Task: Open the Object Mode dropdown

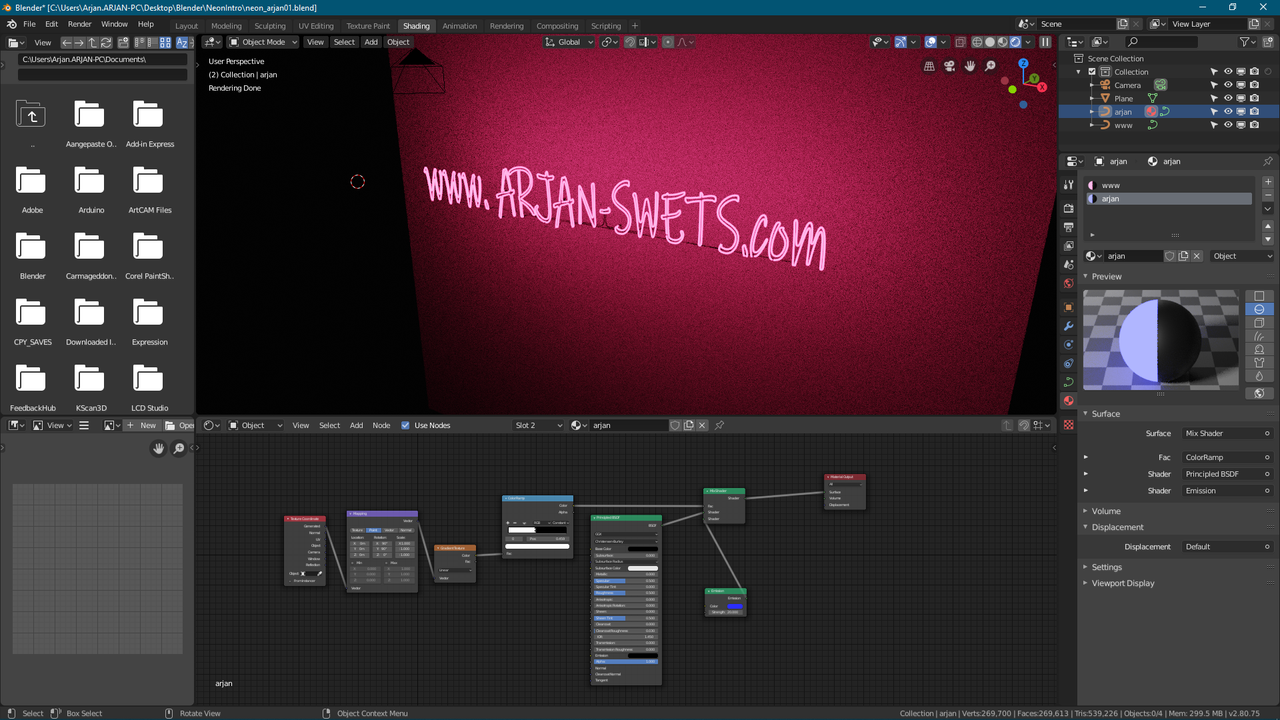Action: 264,42
